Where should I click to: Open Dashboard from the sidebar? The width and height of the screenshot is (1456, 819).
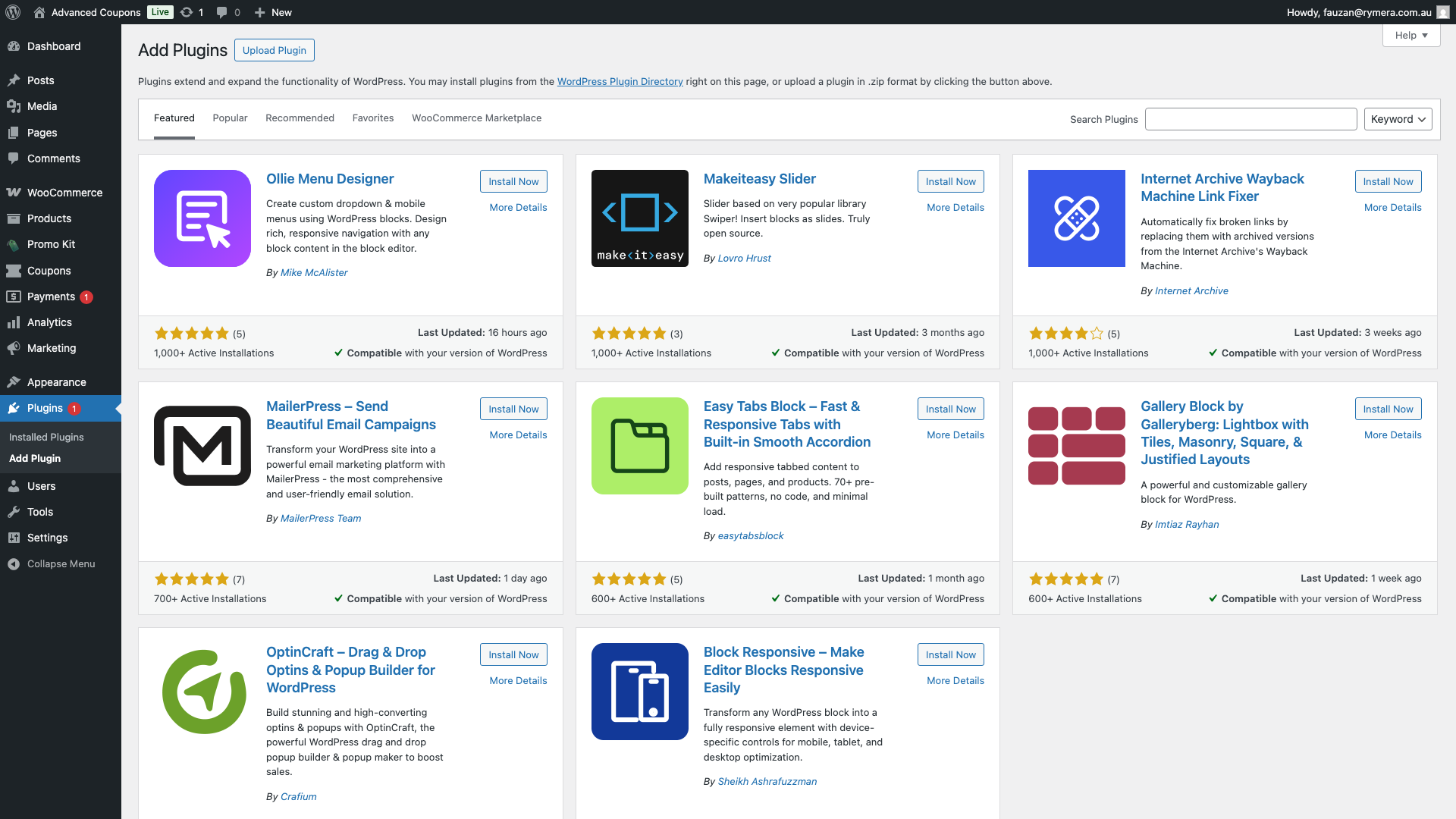[53, 46]
